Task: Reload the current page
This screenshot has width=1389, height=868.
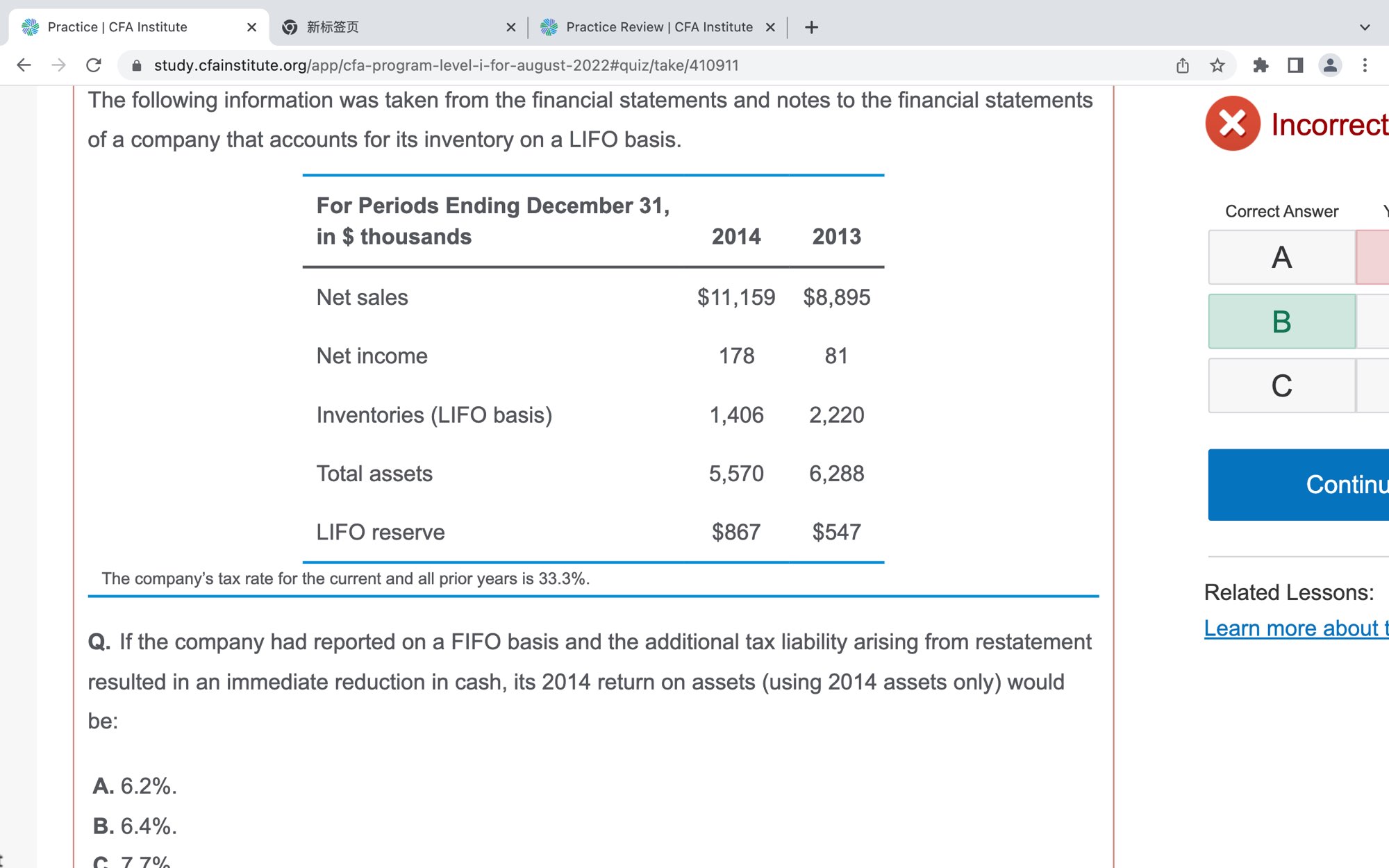Action: pyautogui.click(x=94, y=65)
